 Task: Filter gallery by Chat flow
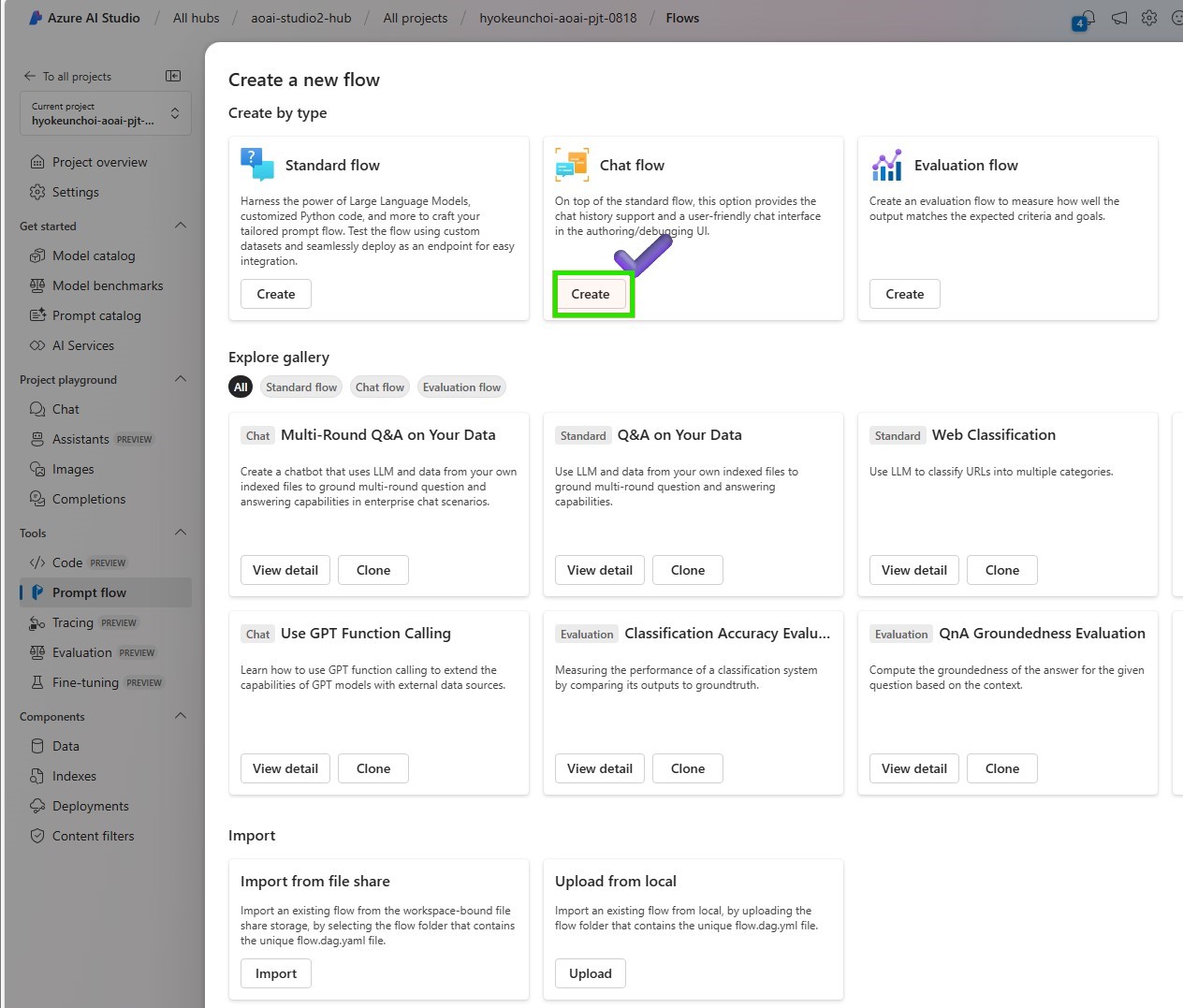pos(380,387)
